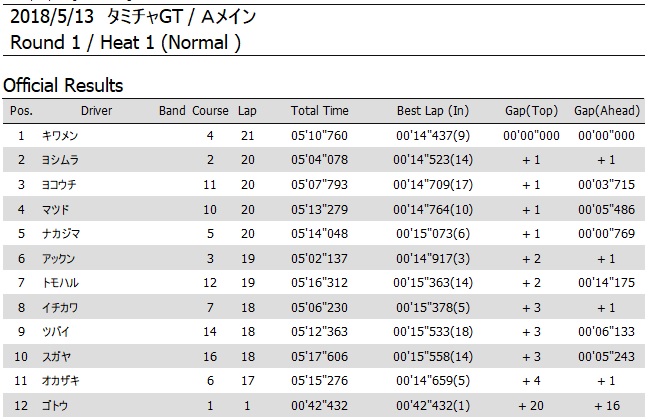This screenshot has height=420, width=648.
Task: Click gap ahead value 00'14"175
Action: pyautogui.click(x=606, y=283)
